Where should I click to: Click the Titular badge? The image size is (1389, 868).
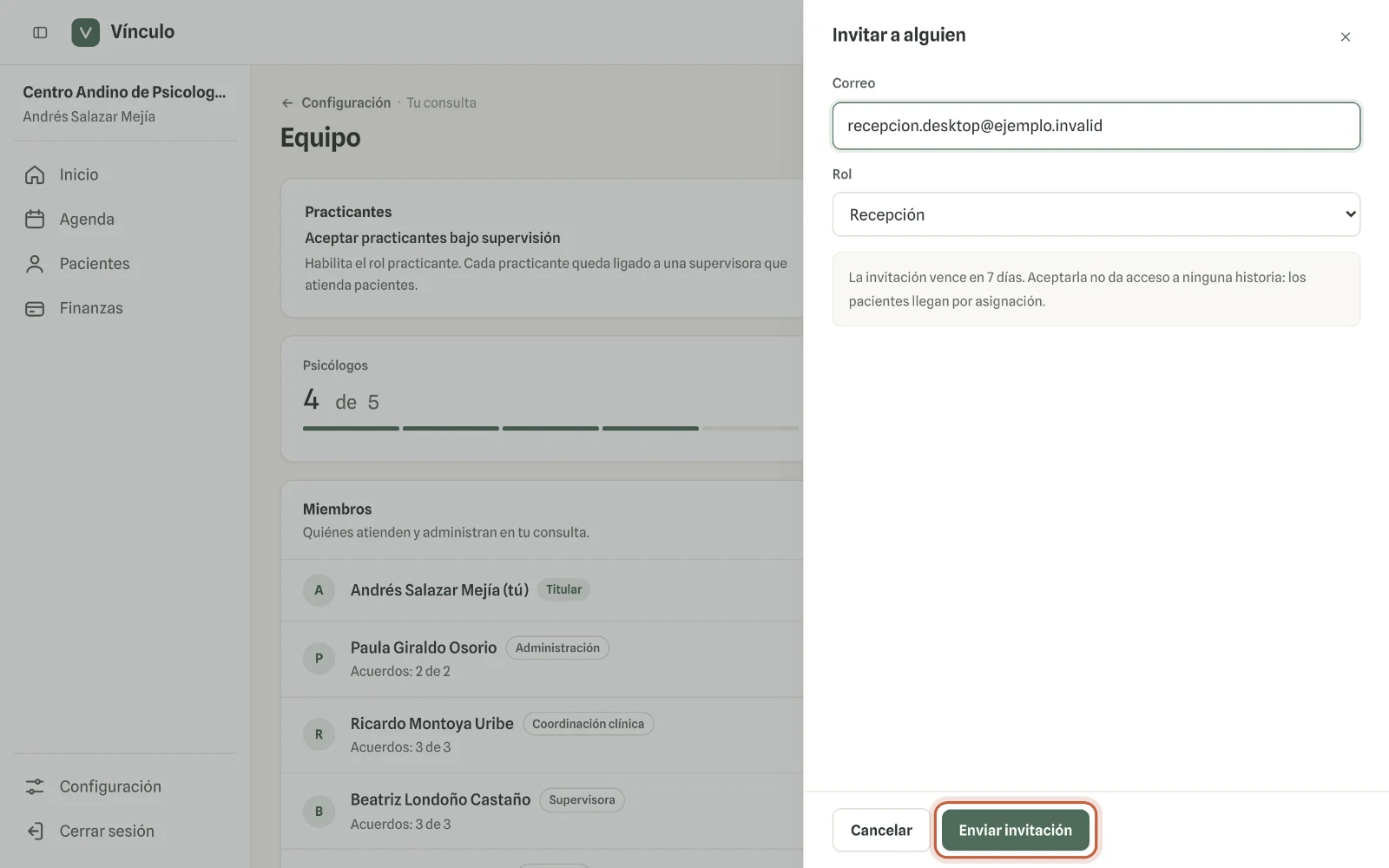(563, 589)
